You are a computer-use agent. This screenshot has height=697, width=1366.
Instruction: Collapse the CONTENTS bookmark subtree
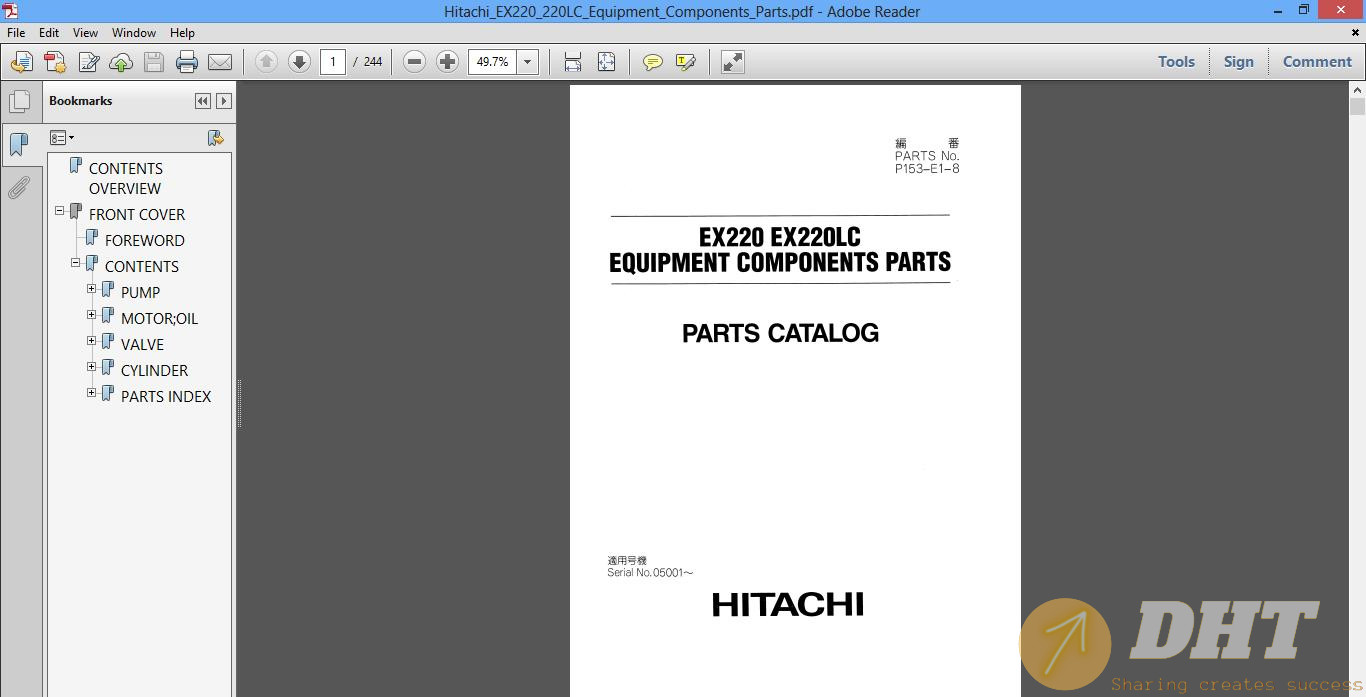(76, 263)
